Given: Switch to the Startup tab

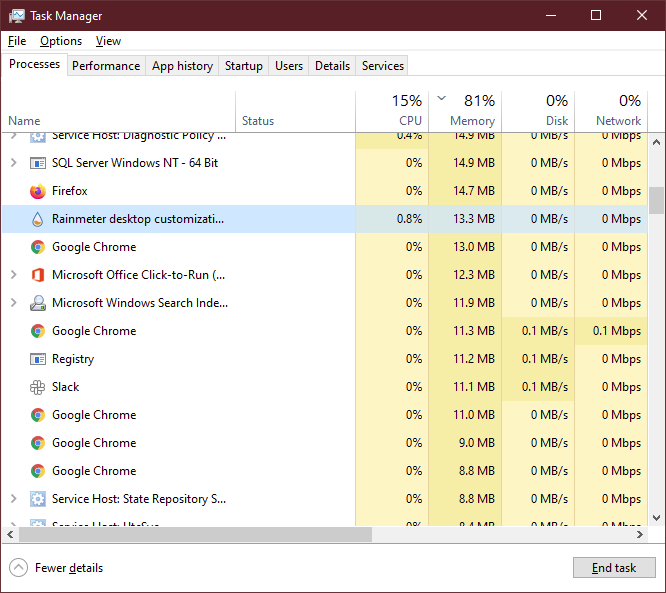Looking at the screenshot, I should [x=244, y=66].
